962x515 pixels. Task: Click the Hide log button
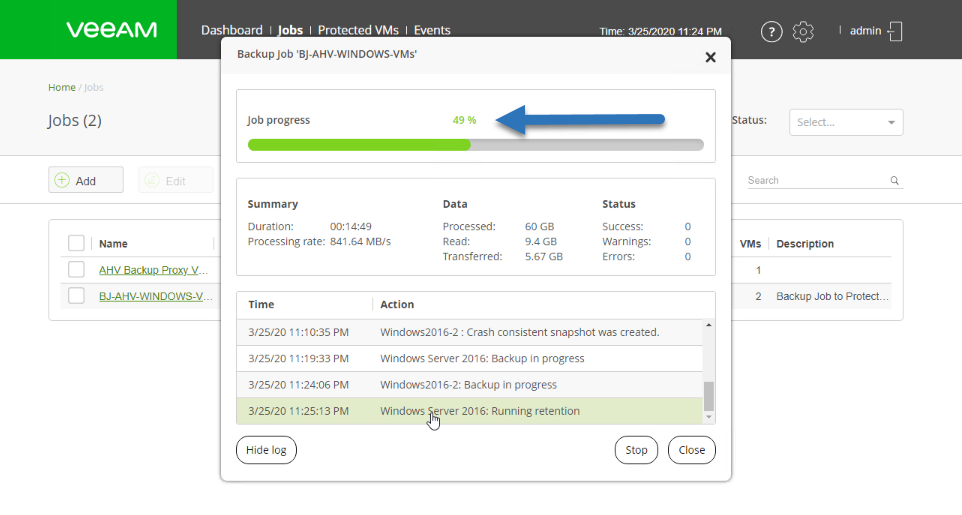(266, 450)
